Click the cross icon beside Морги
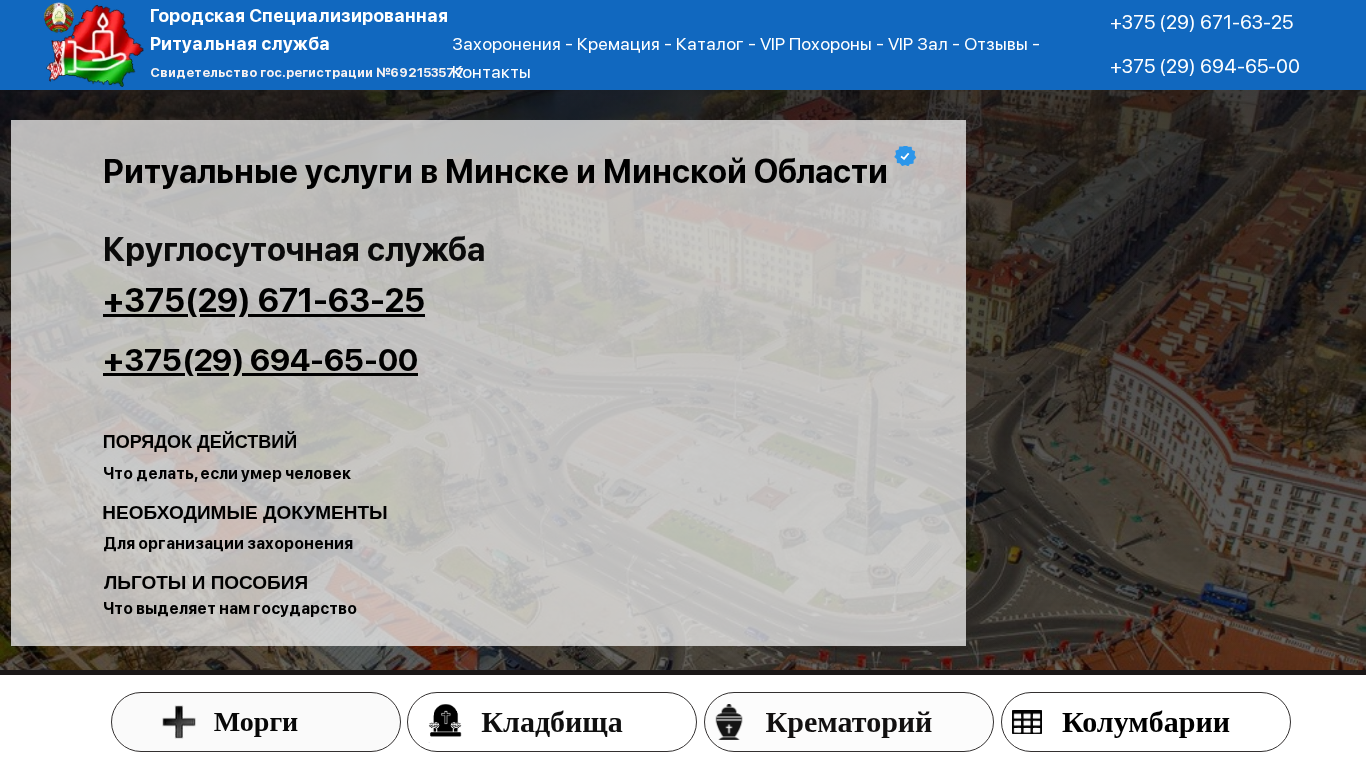1366x768 pixels. [179, 722]
